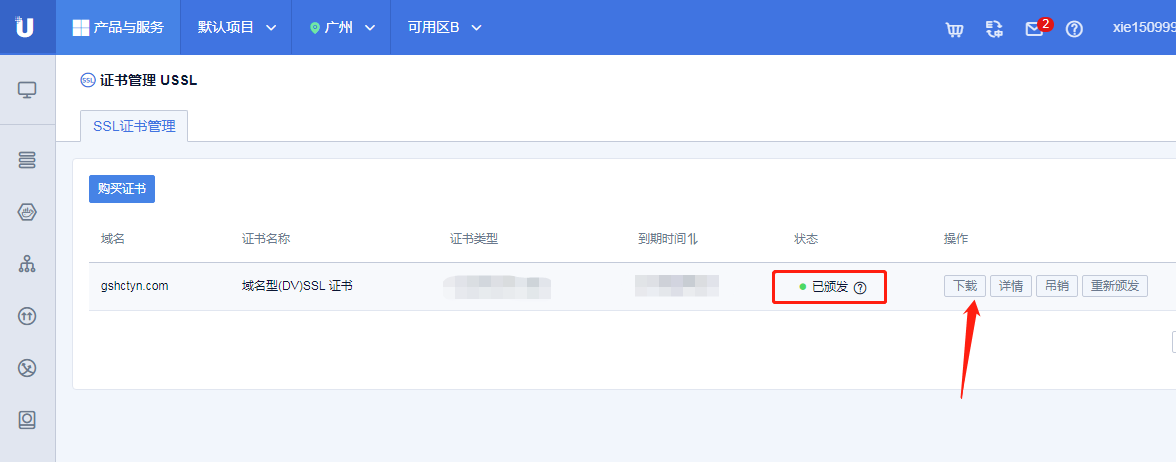The height and width of the screenshot is (462, 1176).
Task: Click the bottom certificate badge icon in sidebar
Action: (x=27, y=420)
